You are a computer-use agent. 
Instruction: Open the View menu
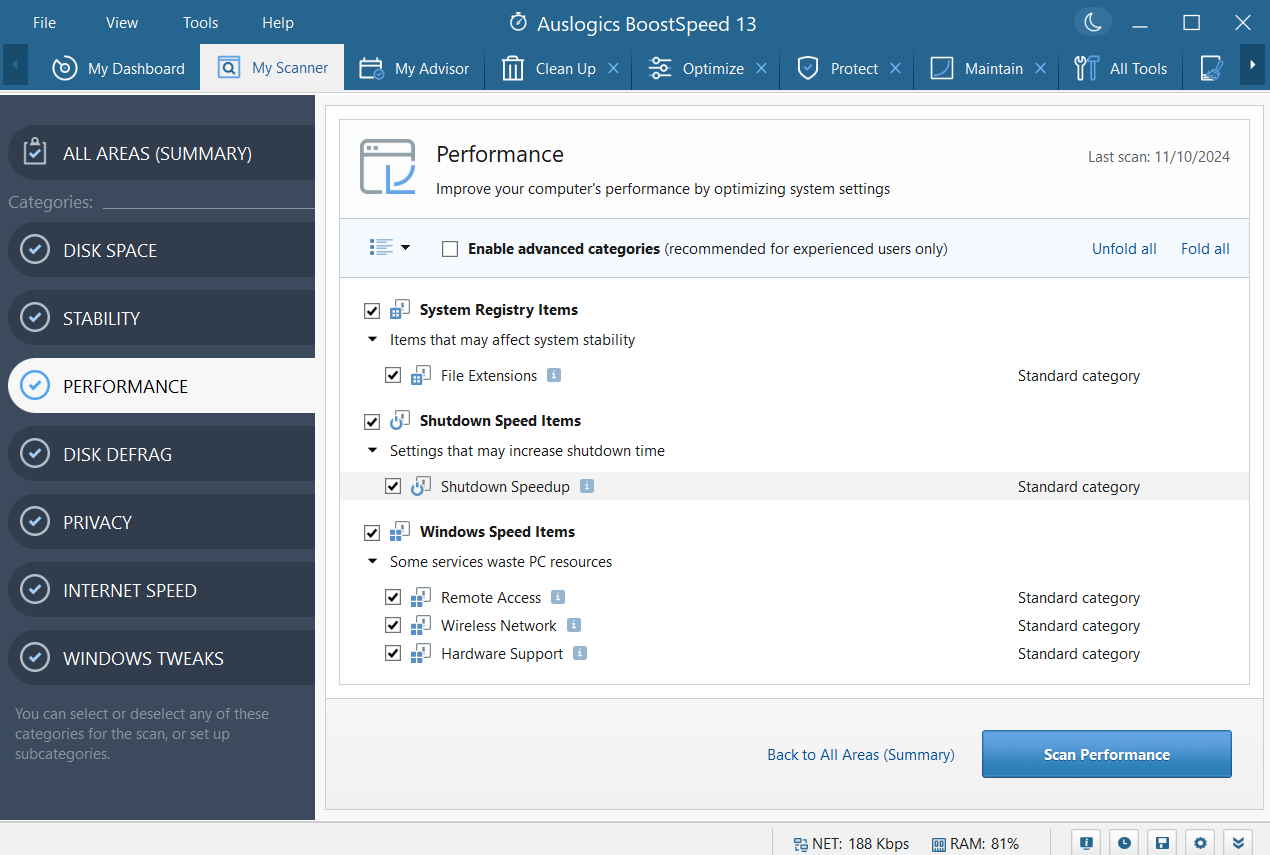point(122,22)
